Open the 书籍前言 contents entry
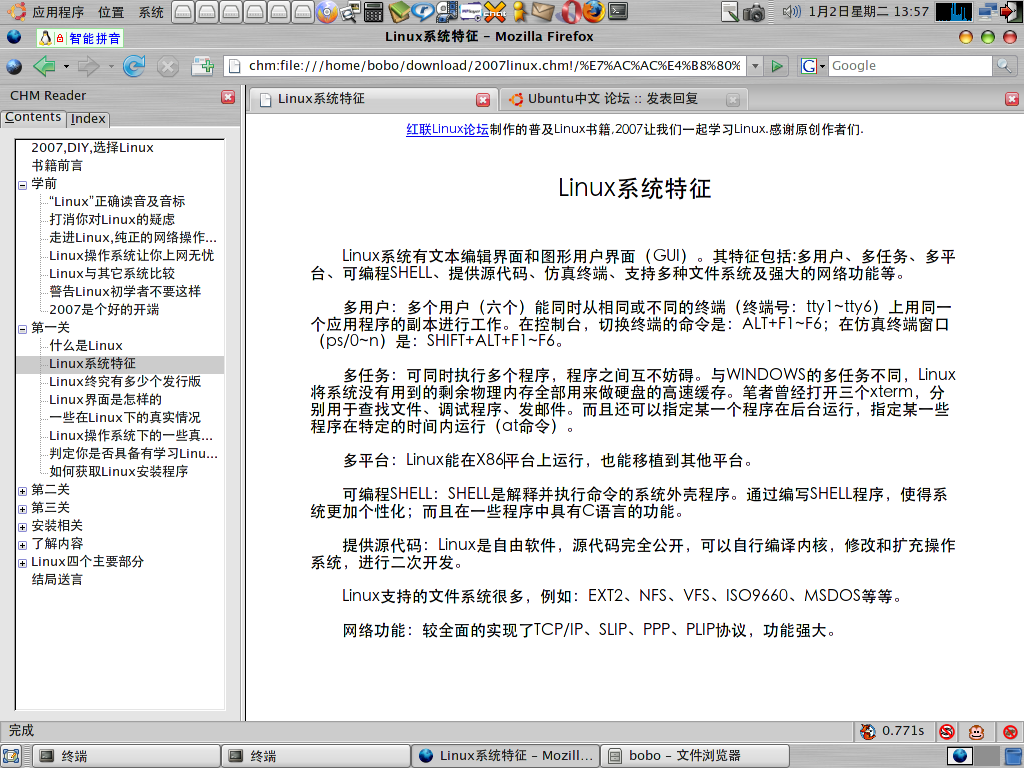This screenshot has width=1024, height=768. coord(57,166)
